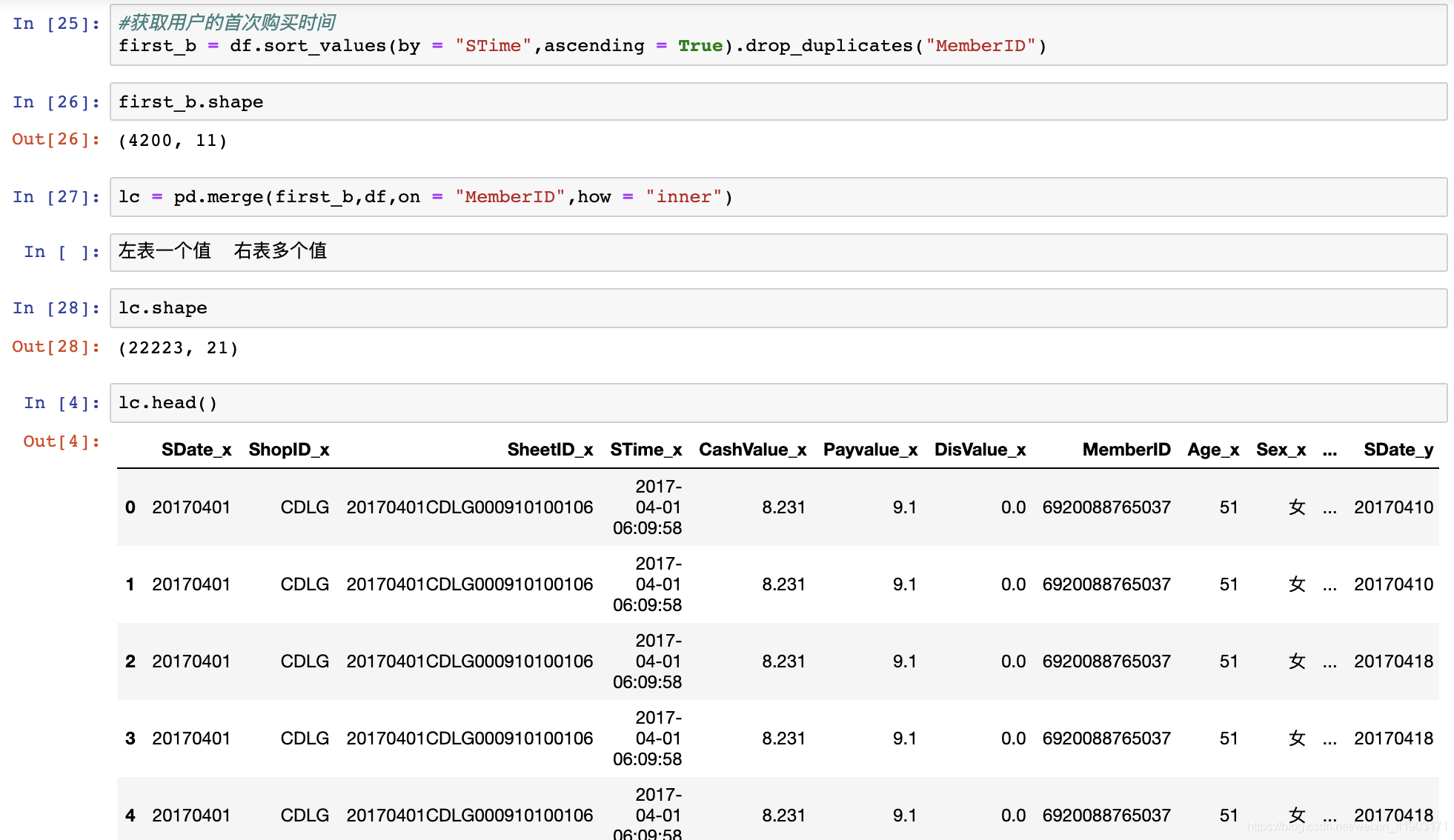
Task: Click the SheetID_x column header
Action: point(550,450)
